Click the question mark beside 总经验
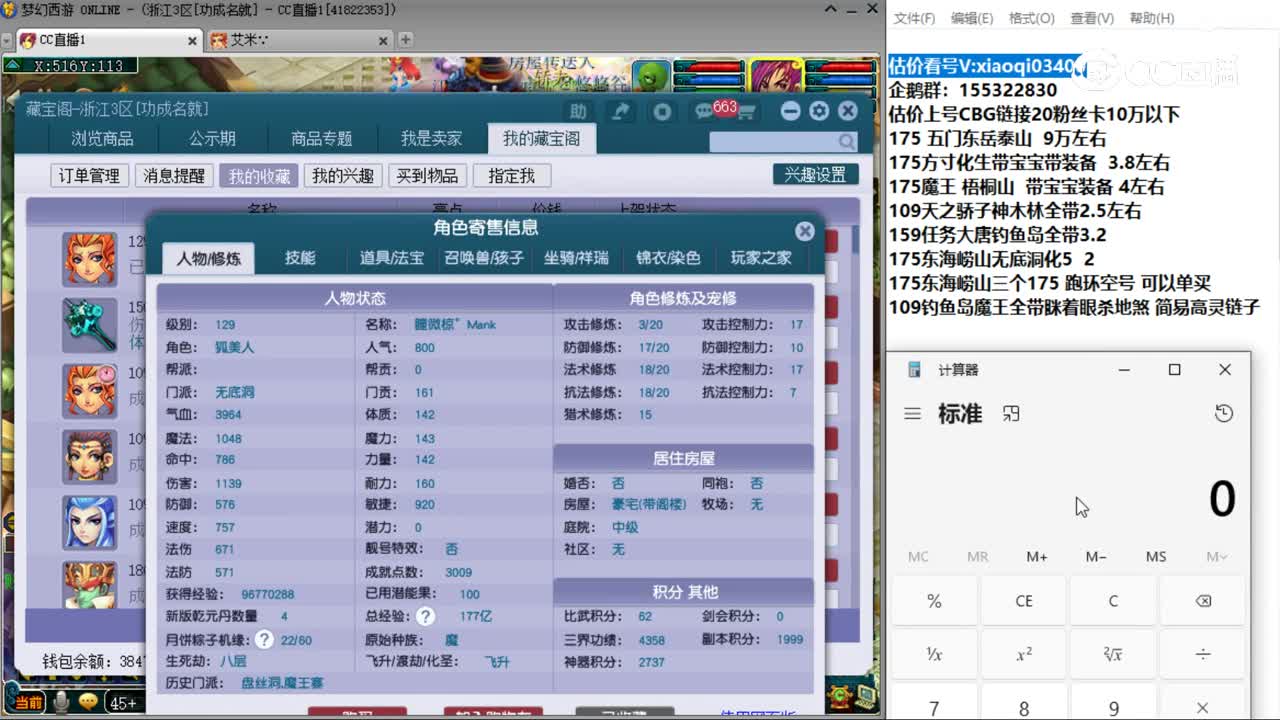Viewport: 1280px width, 720px height. 425,616
